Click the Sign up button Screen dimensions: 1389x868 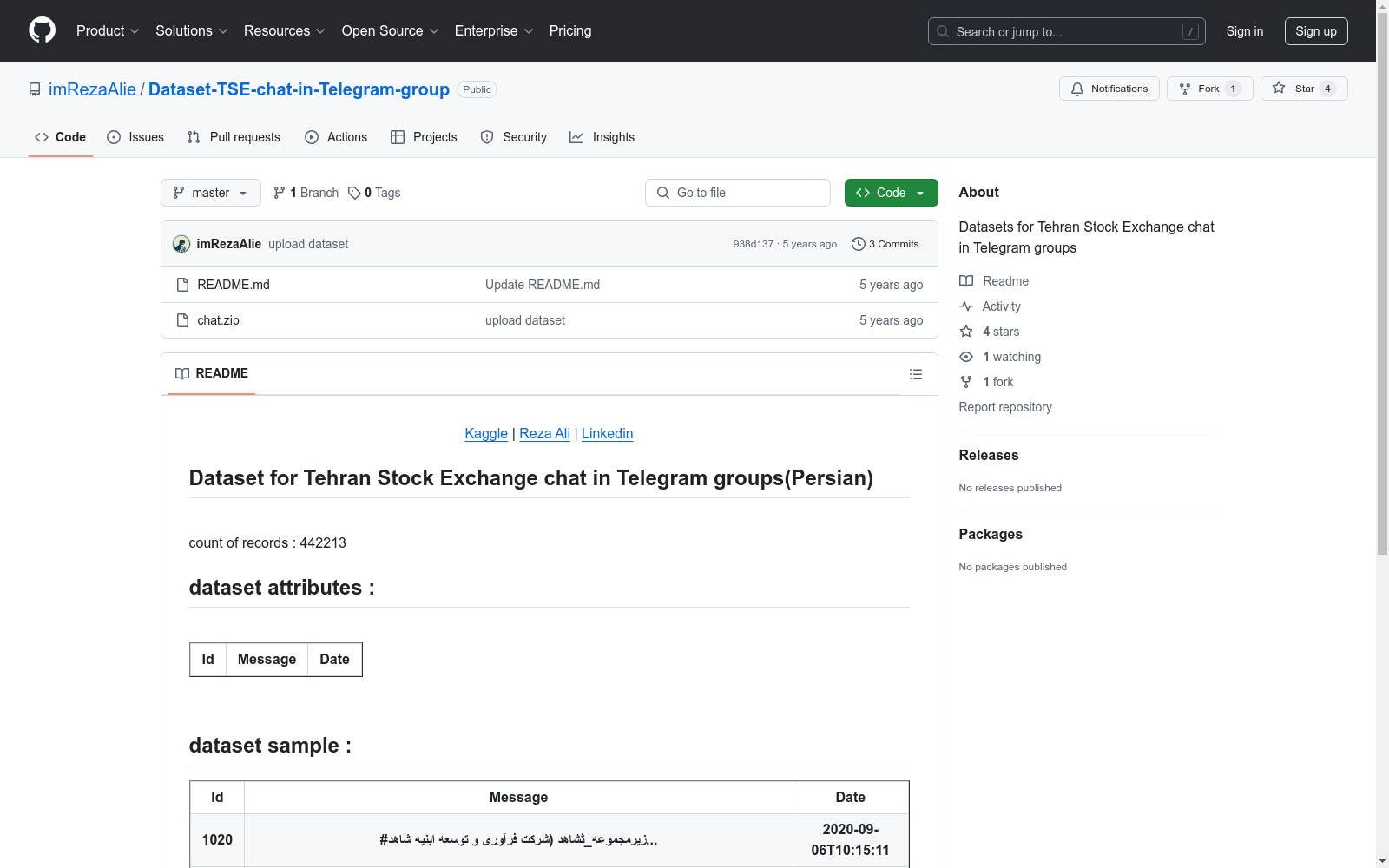[x=1316, y=31]
